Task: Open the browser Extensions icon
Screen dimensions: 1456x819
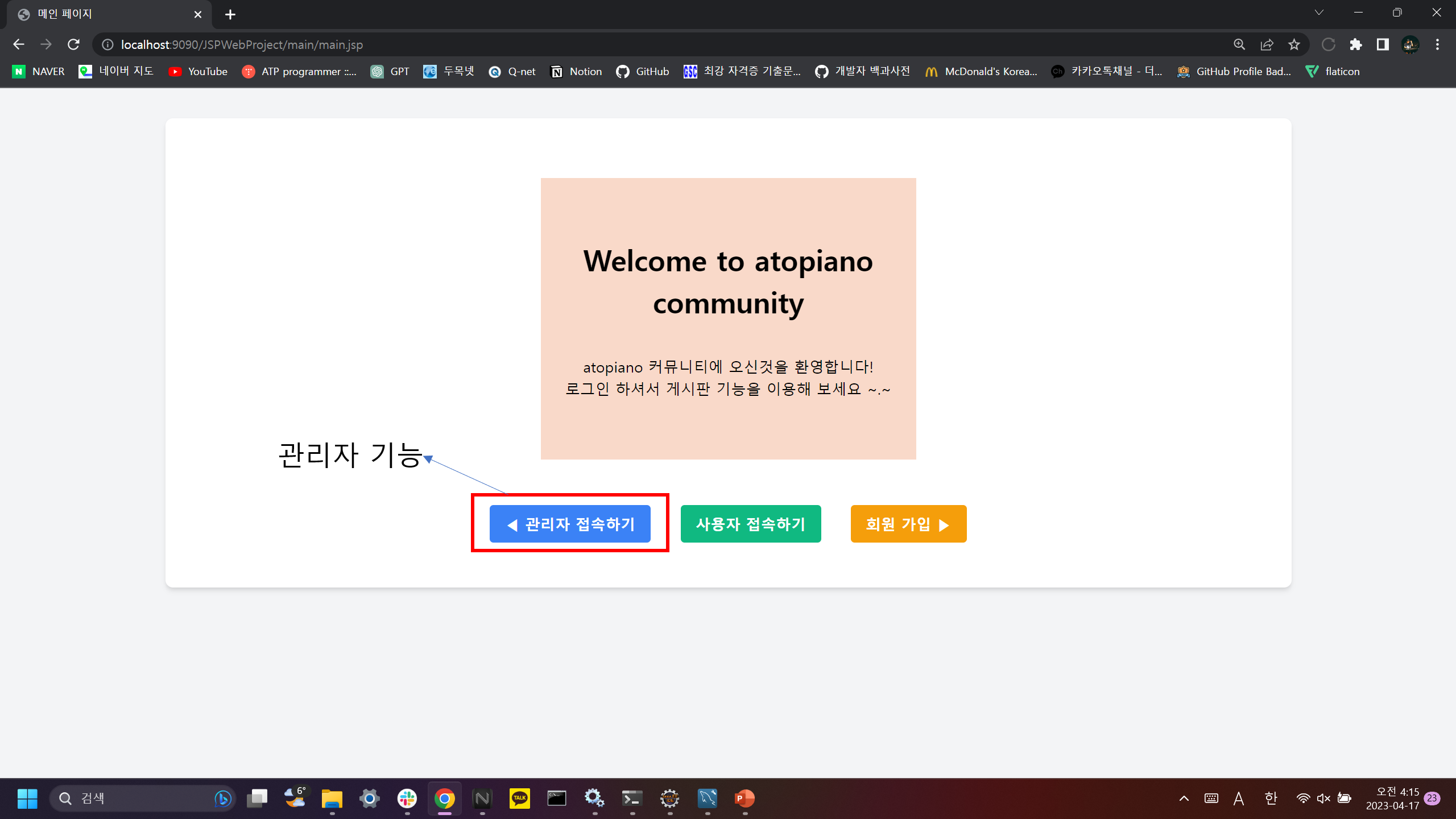Action: click(x=1356, y=44)
